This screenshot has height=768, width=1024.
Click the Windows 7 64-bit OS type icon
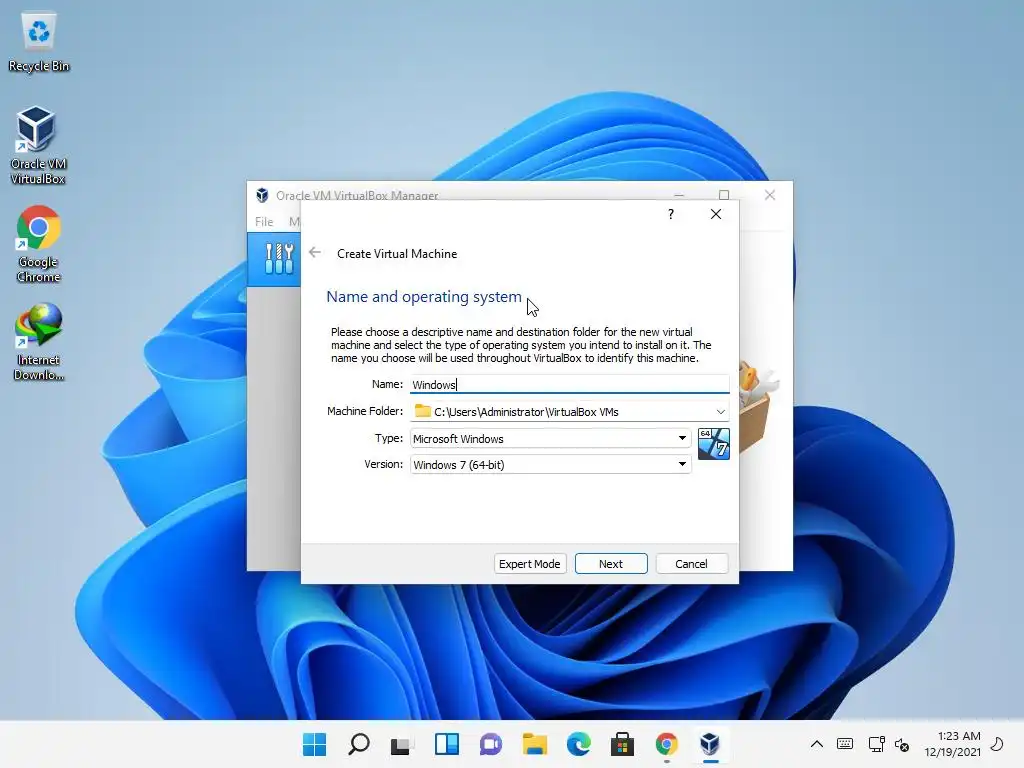pos(713,444)
